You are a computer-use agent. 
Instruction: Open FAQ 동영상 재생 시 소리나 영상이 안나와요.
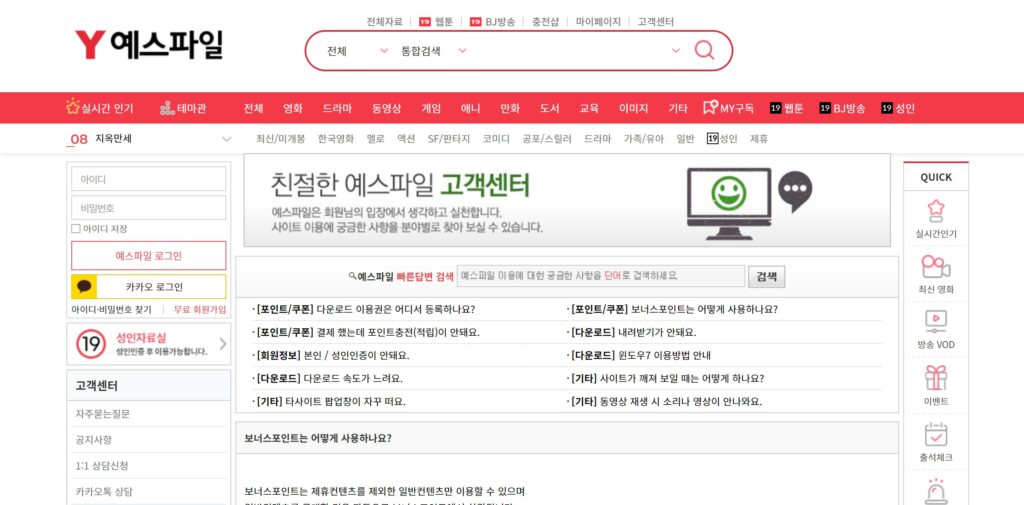point(666,402)
